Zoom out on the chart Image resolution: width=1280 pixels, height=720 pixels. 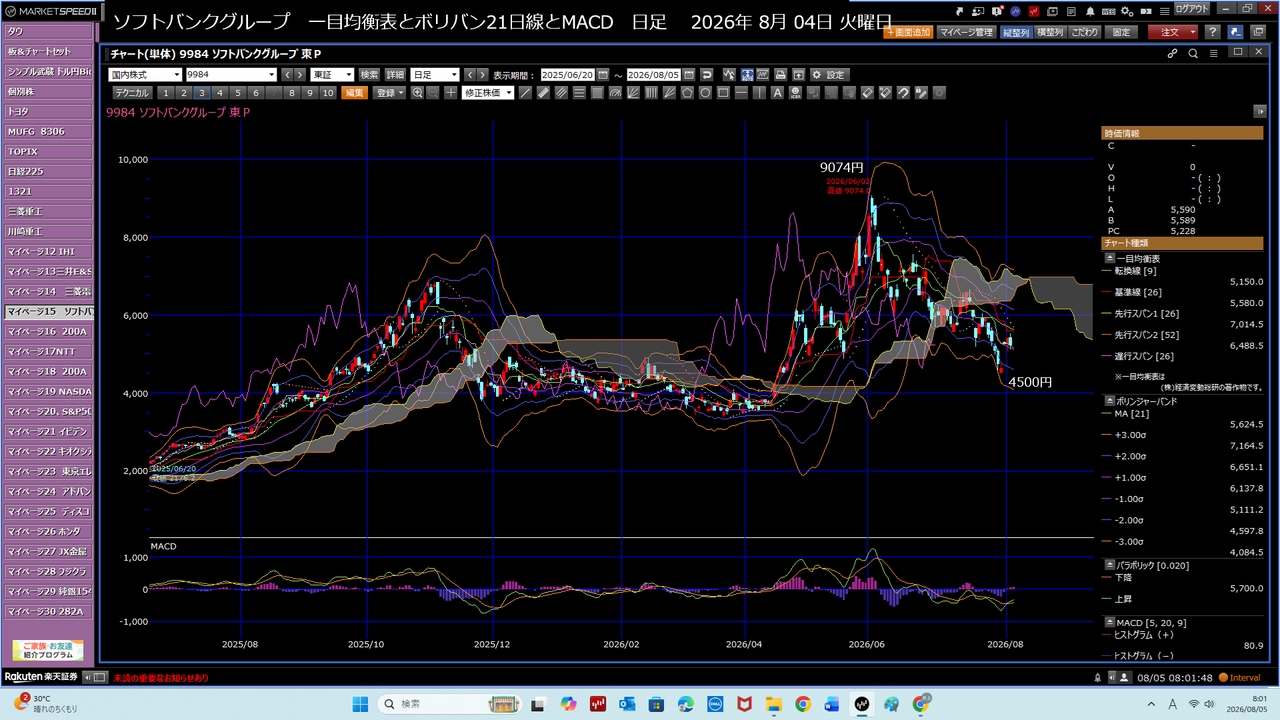(x=433, y=93)
